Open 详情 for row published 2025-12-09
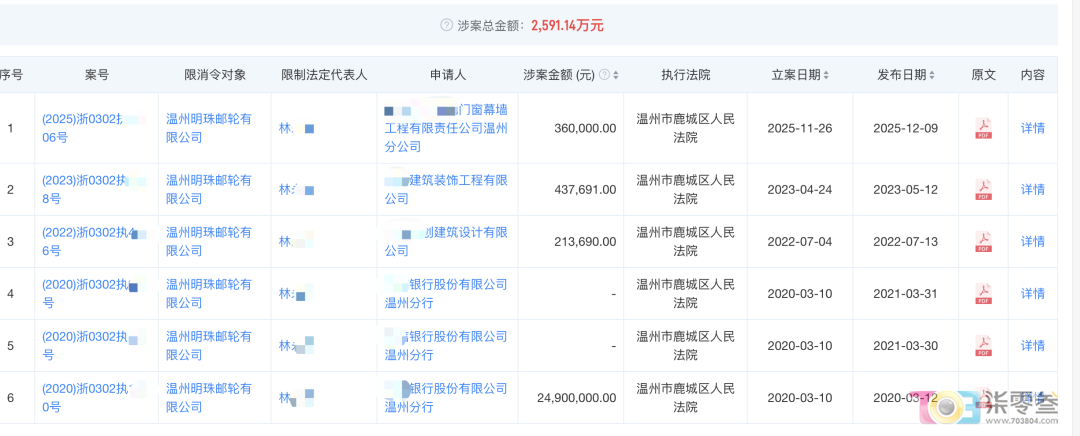This screenshot has width=1080, height=436. click(1032, 128)
